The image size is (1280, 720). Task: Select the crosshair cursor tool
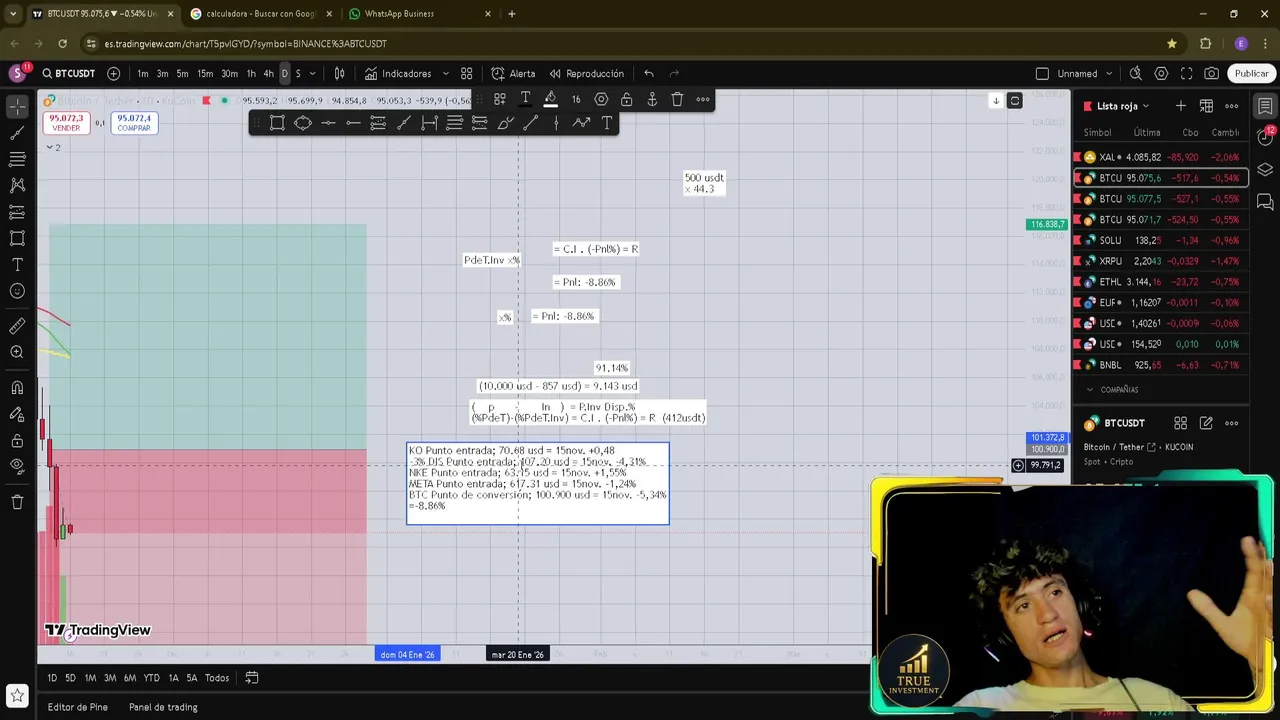click(17, 106)
